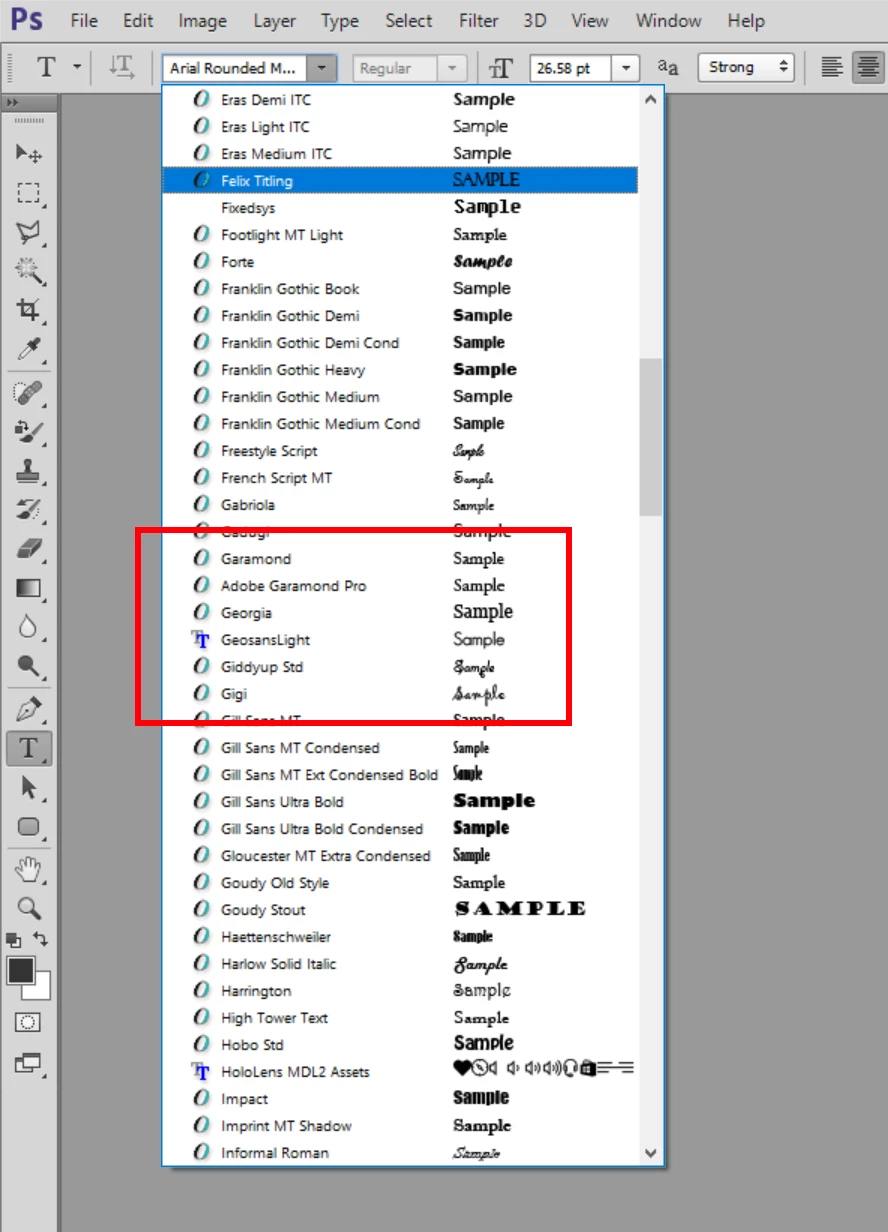The height and width of the screenshot is (1232, 888).
Task: Open the Window menu
Action: click(668, 20)
